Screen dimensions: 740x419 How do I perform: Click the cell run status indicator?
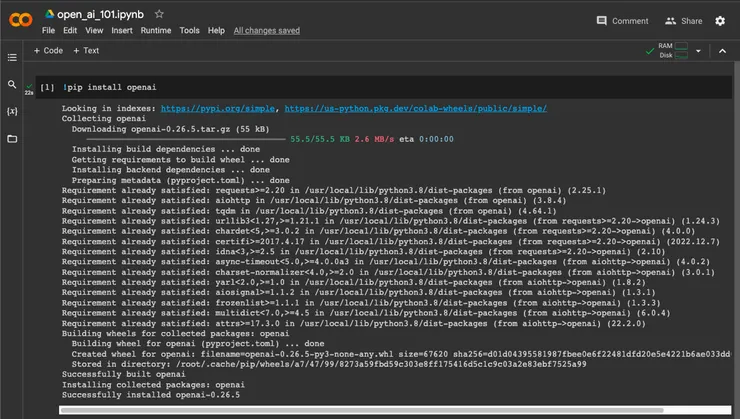coord(29,89)
